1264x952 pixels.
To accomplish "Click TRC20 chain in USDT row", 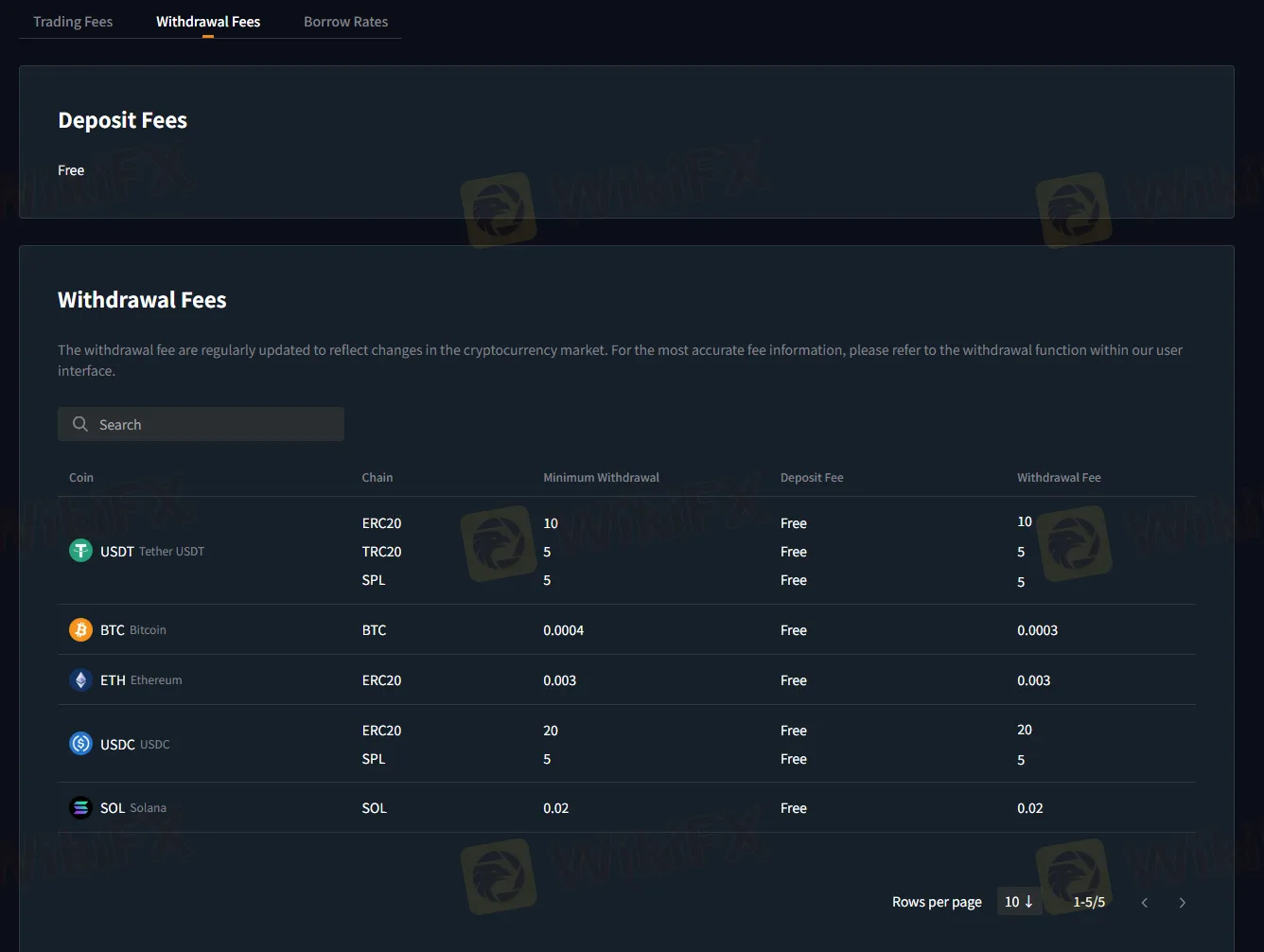I will pyautogui.click(x=381, y=551).
